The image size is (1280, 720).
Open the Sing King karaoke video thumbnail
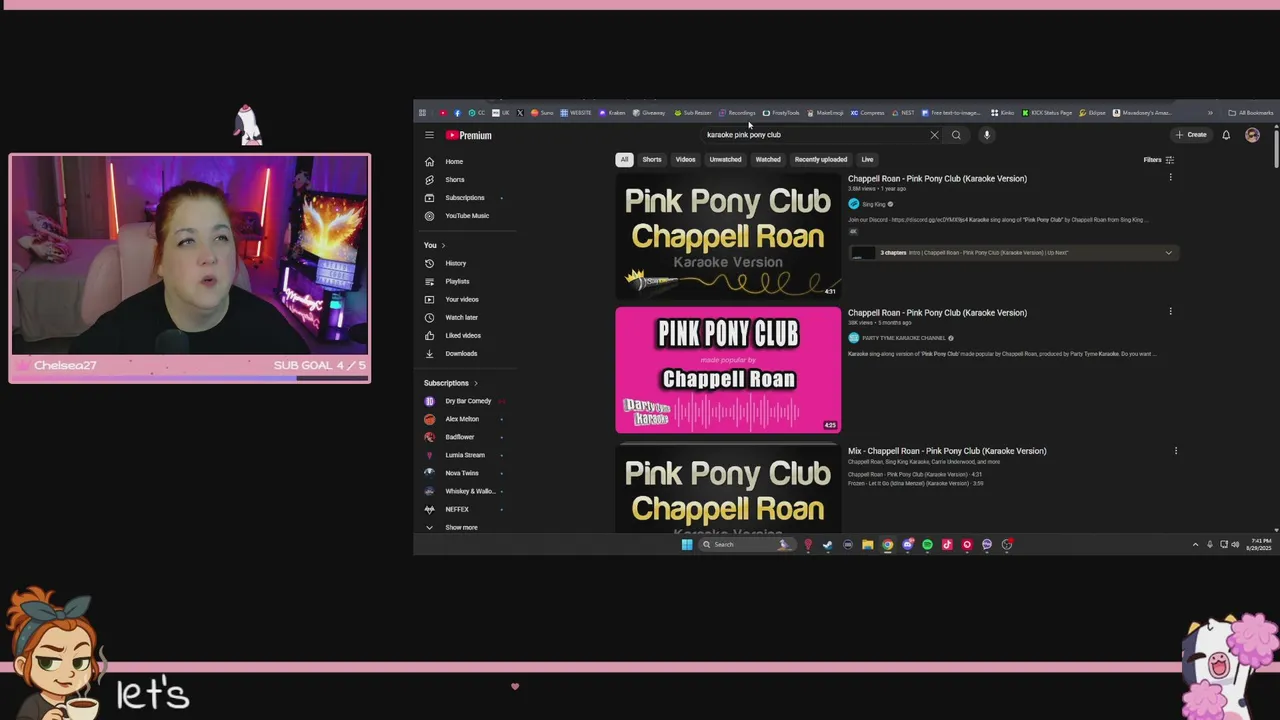728,236
